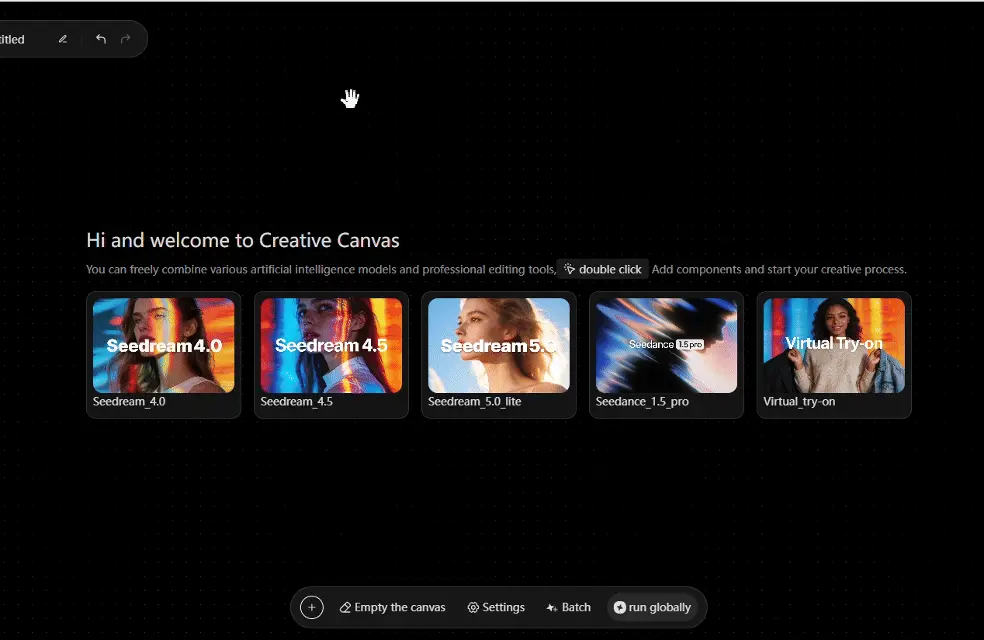The width and height of the screenshot is (984, 640).
Task: Click the Virtual_try-on label
Action: click(799, 402)
